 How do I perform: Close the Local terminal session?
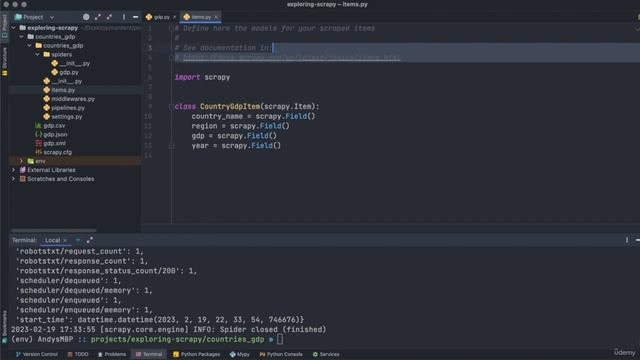(x=65, y=240)
